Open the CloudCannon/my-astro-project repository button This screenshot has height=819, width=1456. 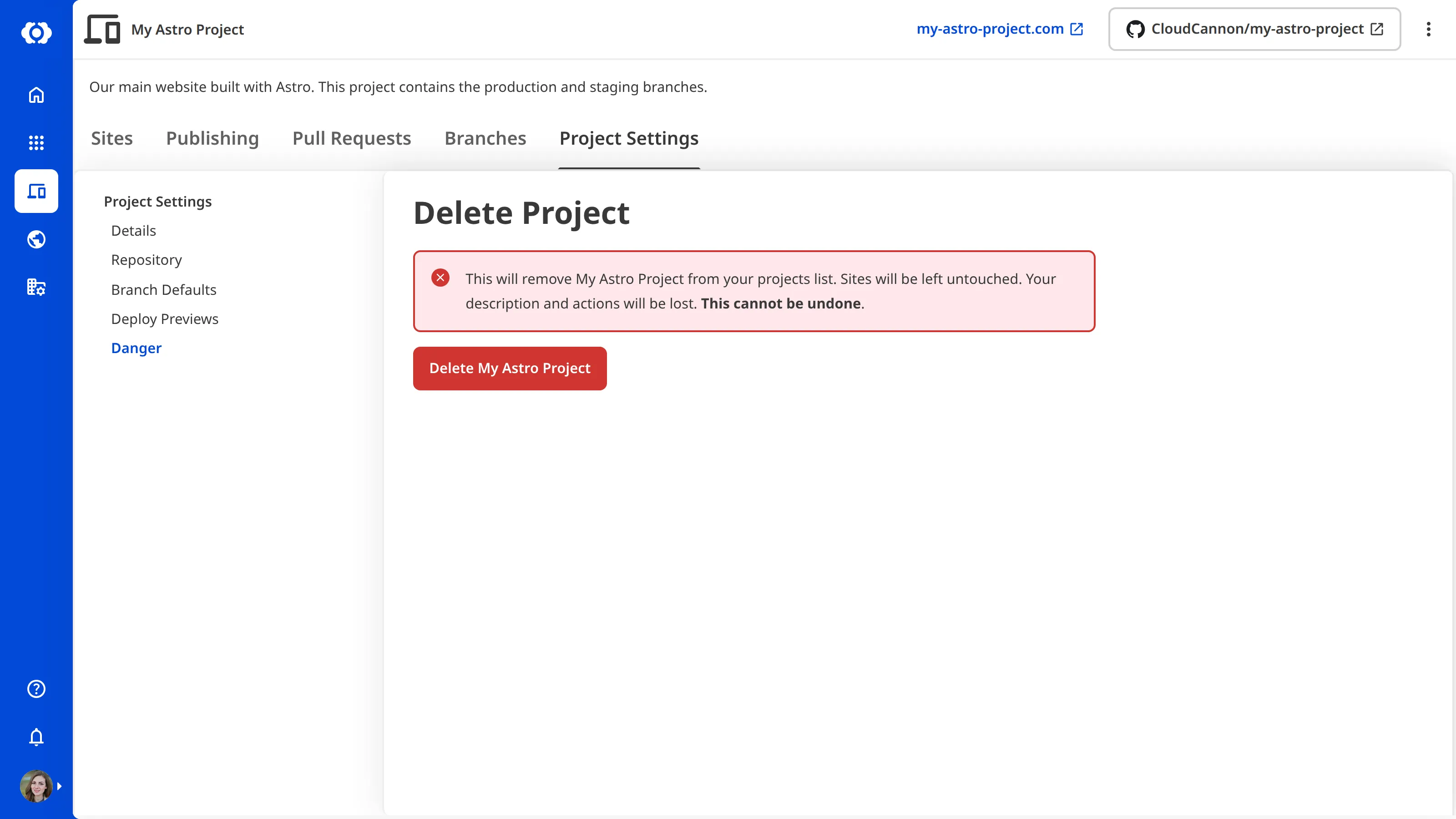[1255, 30]
